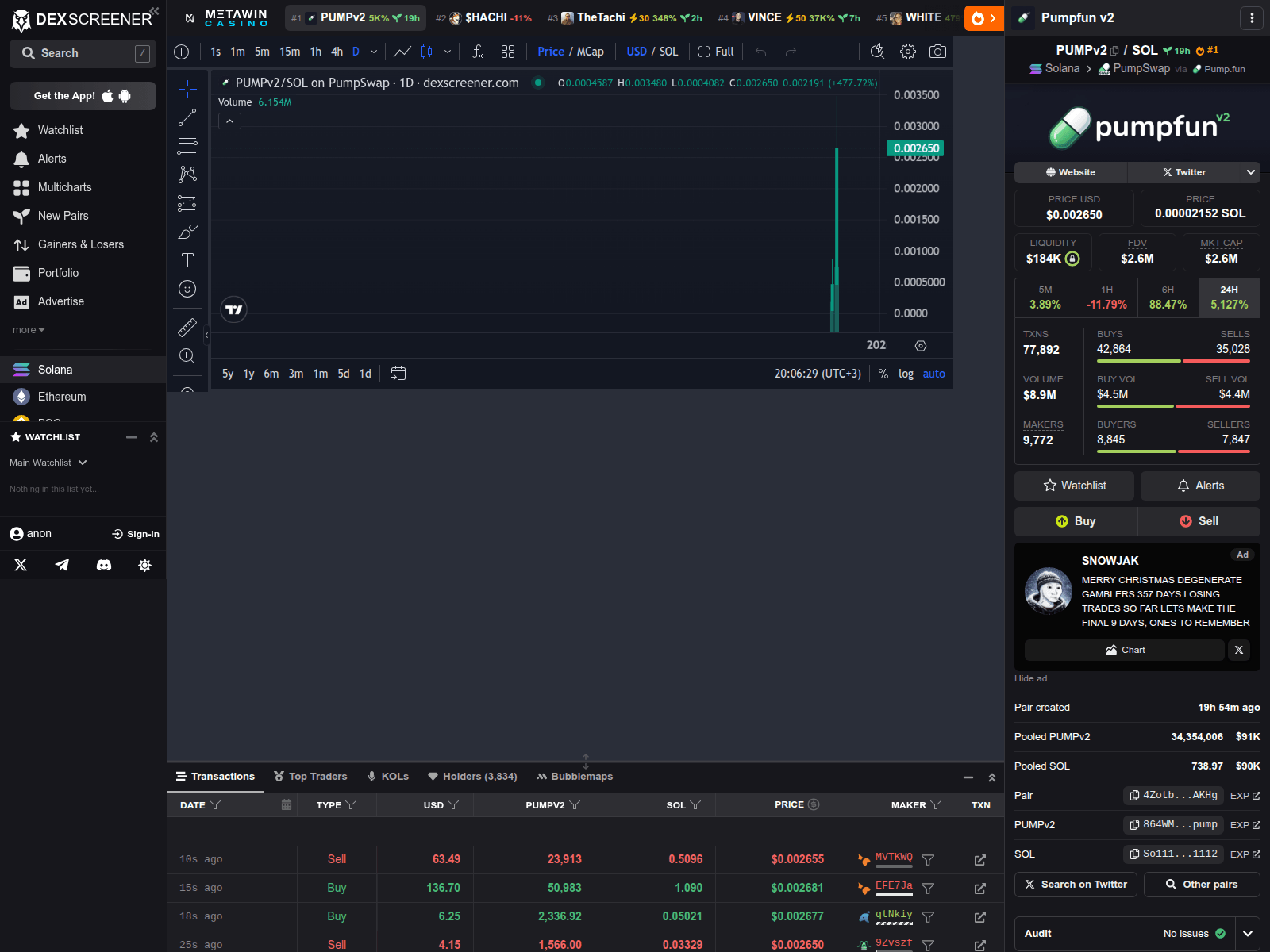Image resolution: width=1270 pixels, height=952 pixels.
Task: Open the Bubblemaps tab
Action: [575, 777]
